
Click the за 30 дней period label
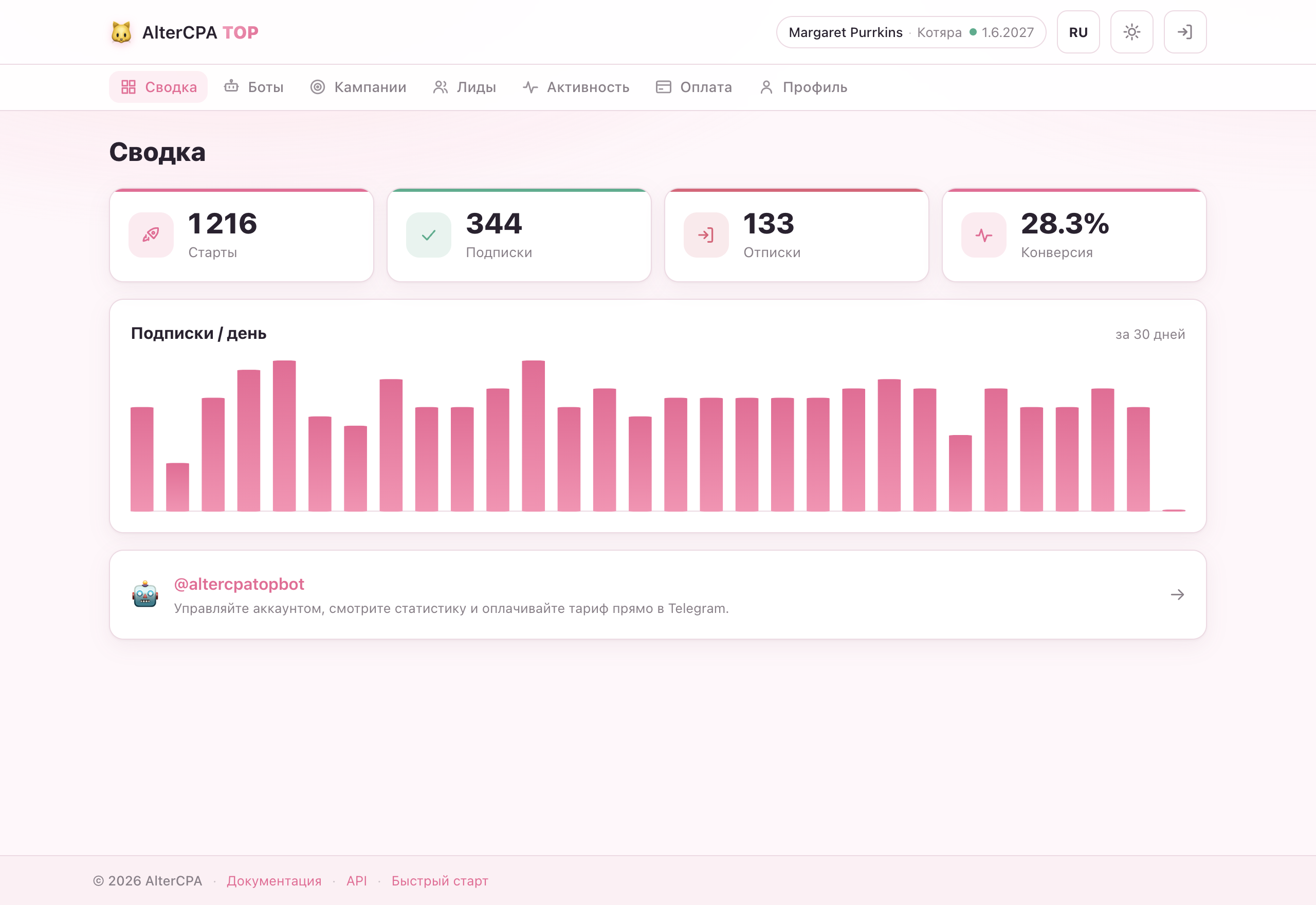(x=1150, y=335)
